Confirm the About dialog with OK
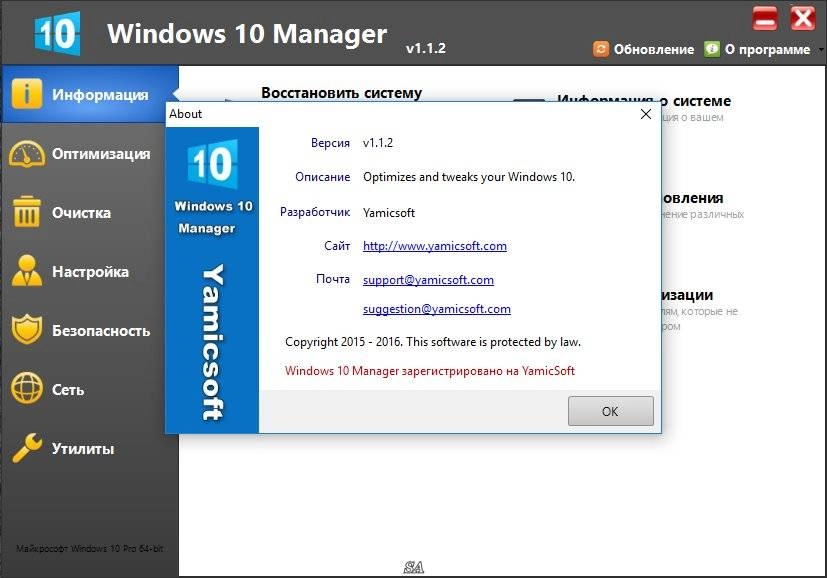This screenshot has height=578, width=827. (610, 411)
